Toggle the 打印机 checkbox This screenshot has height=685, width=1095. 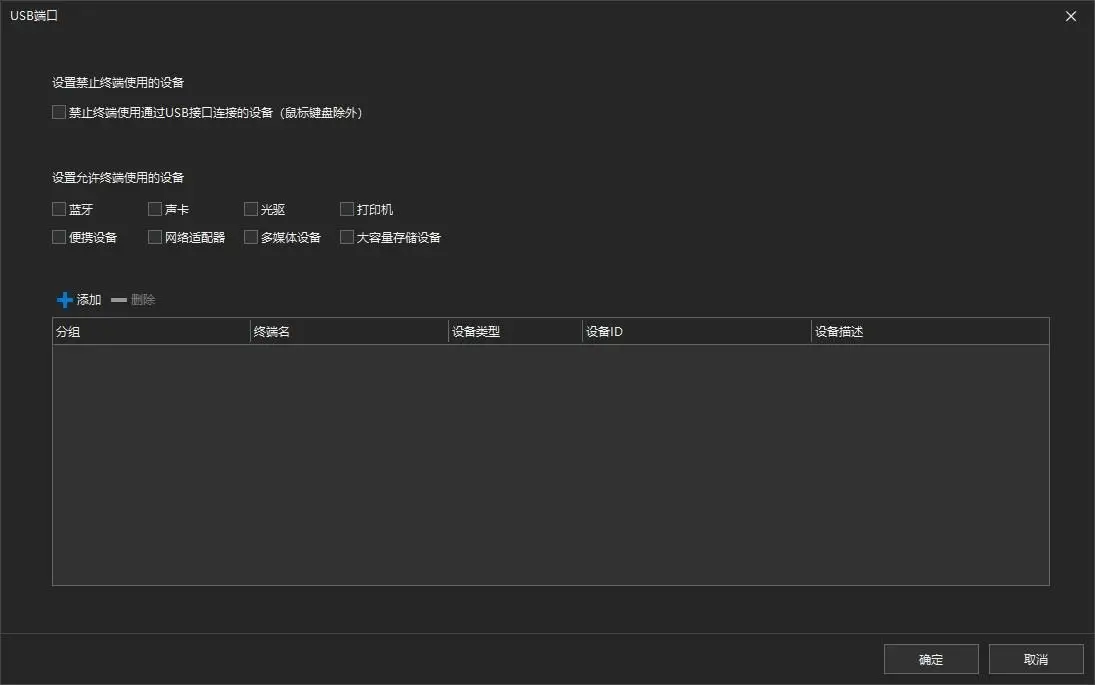tap(346, 209)
